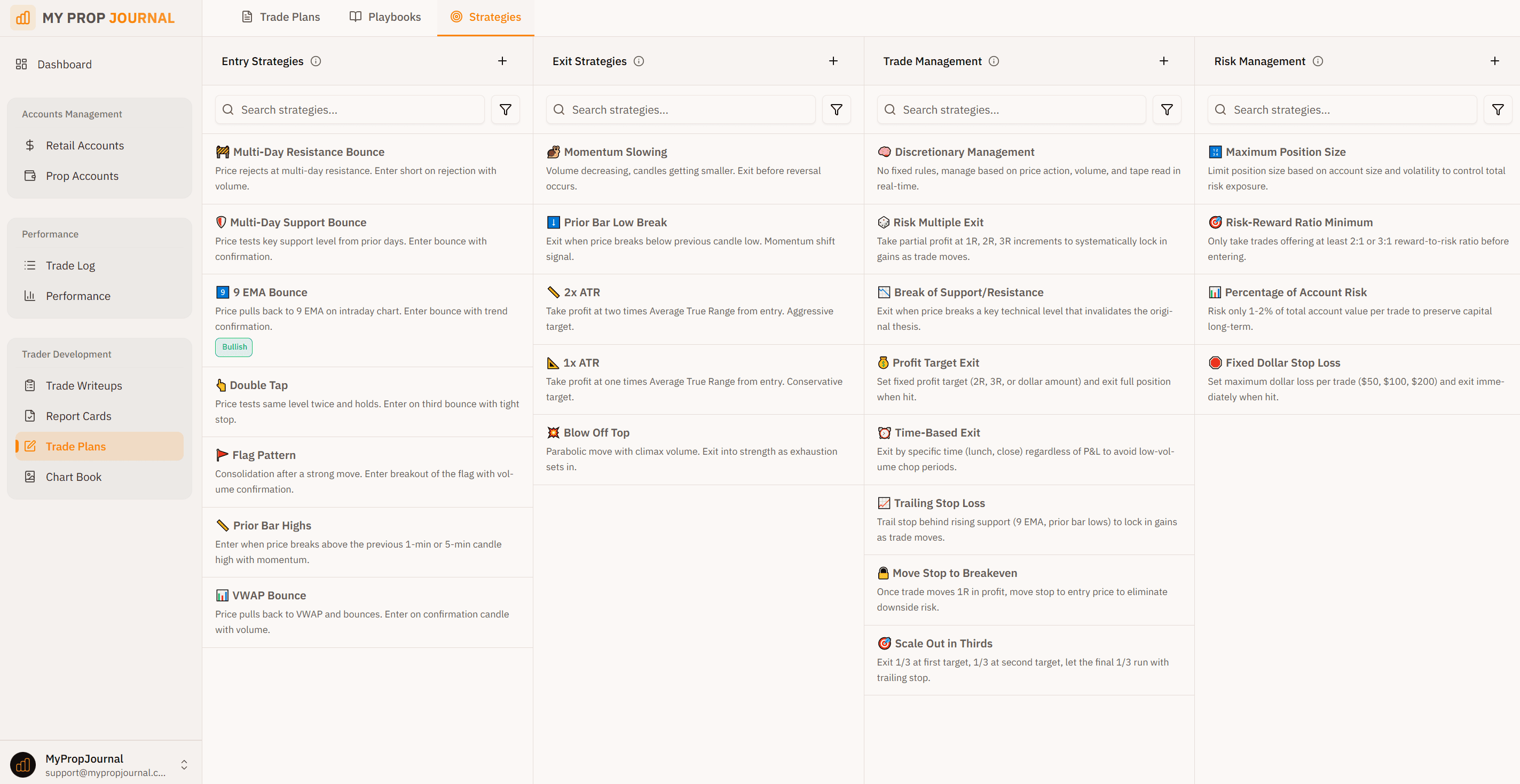Image resolution: width=1520 pixels, height=784 pixels.
Task: Click the Prop Accounts wallet icon
Action: coord(30,176)
